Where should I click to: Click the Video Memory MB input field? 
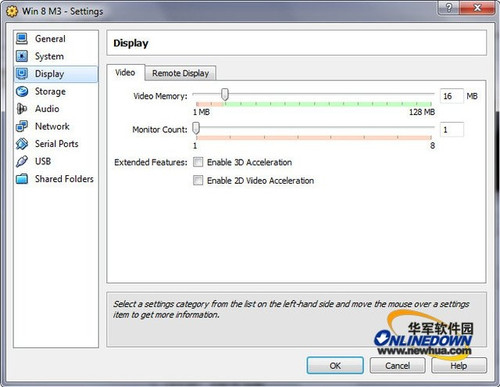452,96
